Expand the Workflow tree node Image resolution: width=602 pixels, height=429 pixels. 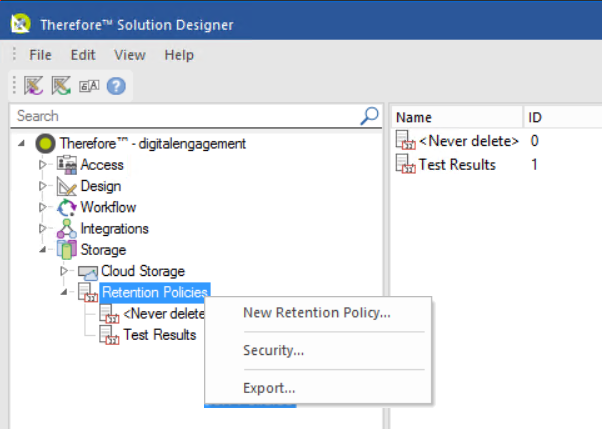42,207
